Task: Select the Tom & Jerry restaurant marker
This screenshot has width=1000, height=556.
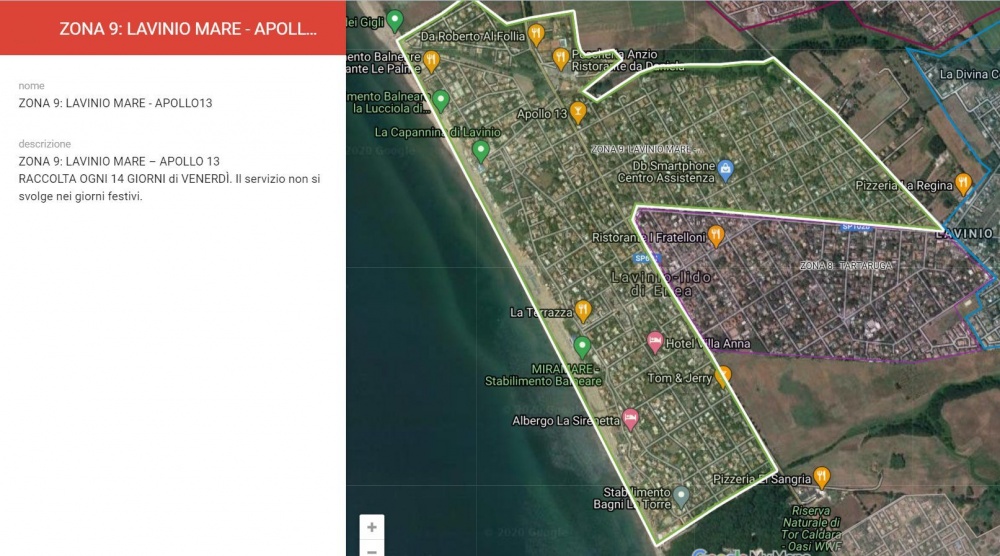Action: pyautogui.click(x=723, y=376)
